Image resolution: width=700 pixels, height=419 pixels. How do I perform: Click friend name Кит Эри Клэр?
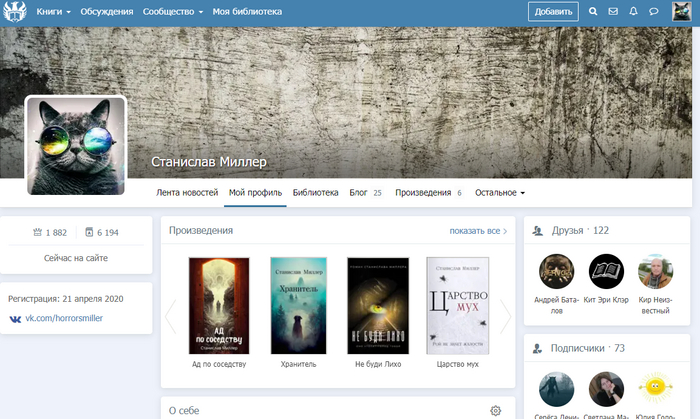(606, 300)
